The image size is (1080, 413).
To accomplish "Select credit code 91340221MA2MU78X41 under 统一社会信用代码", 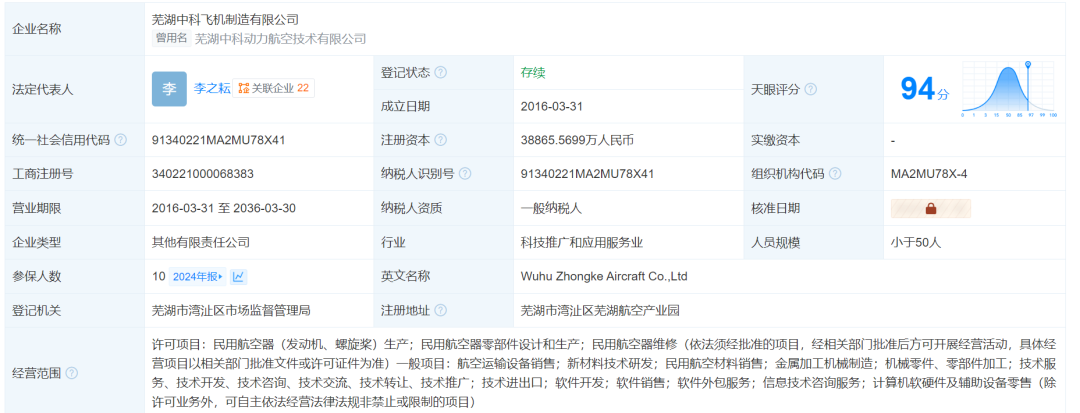I will tap(218, 140).
